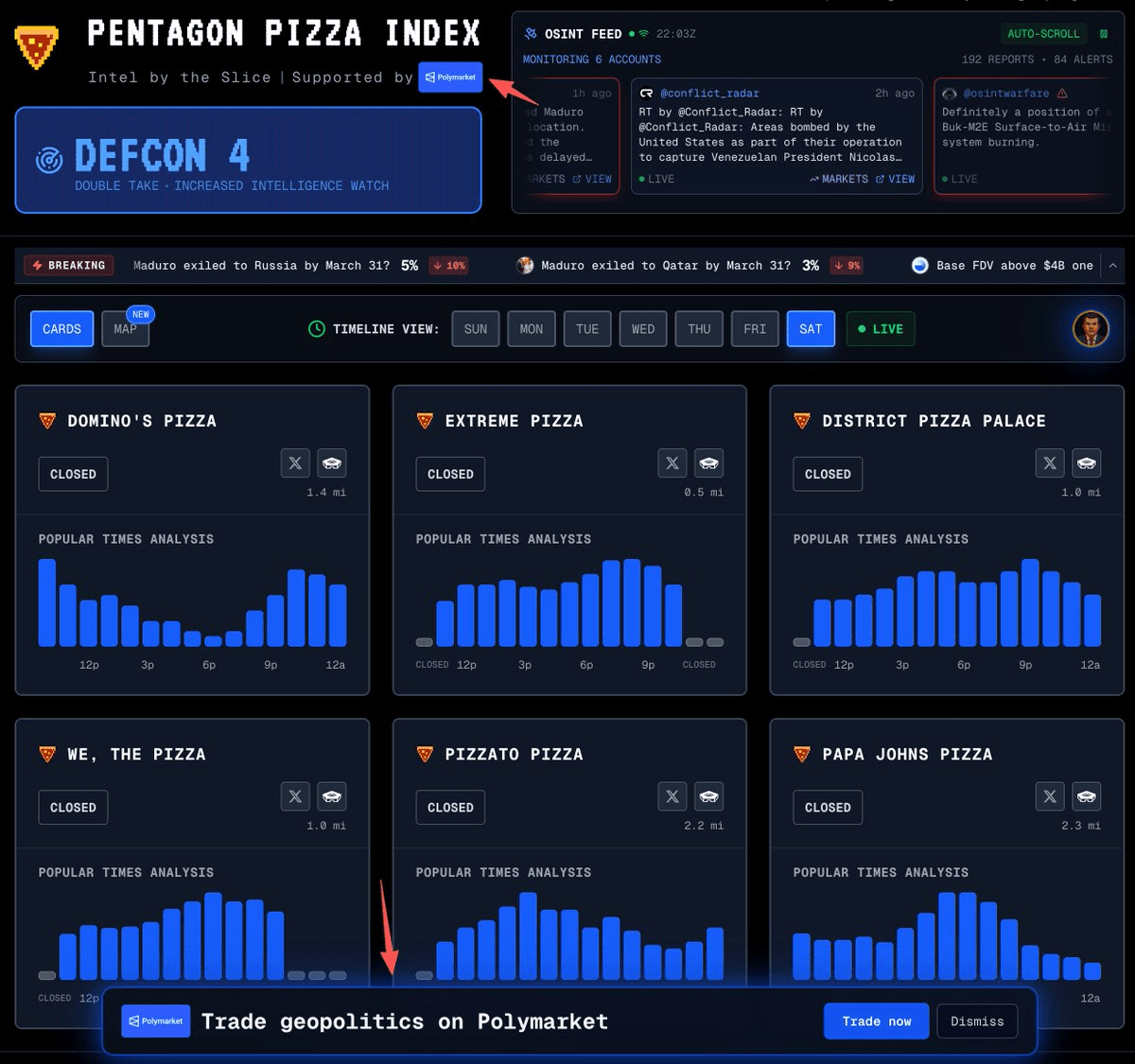
Task: Click the Trade now button
Action: (876, 1020)
